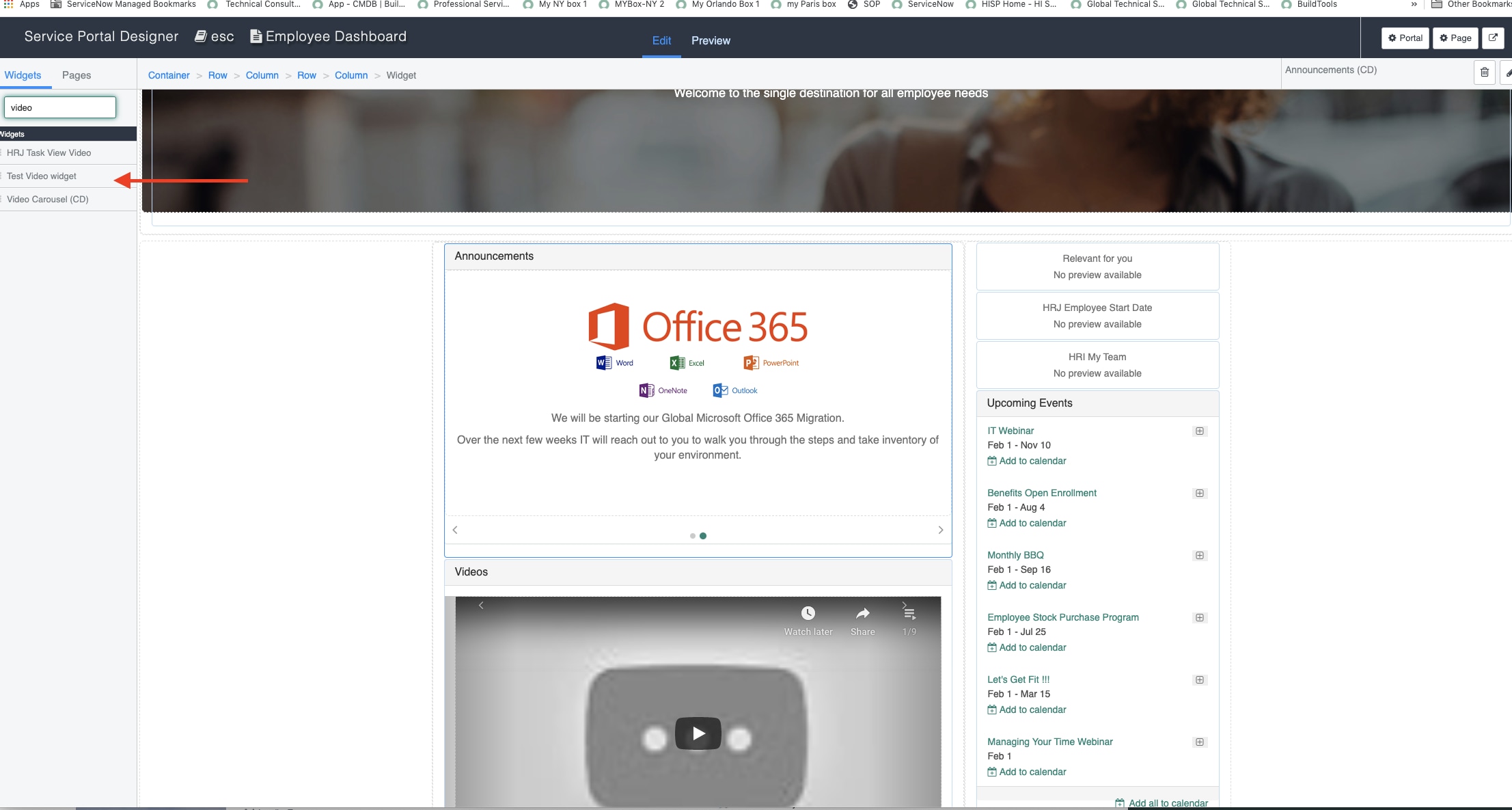Click Add all to calendar
The width and height of the screenshot is (1512, 810).
[1168, 802]
